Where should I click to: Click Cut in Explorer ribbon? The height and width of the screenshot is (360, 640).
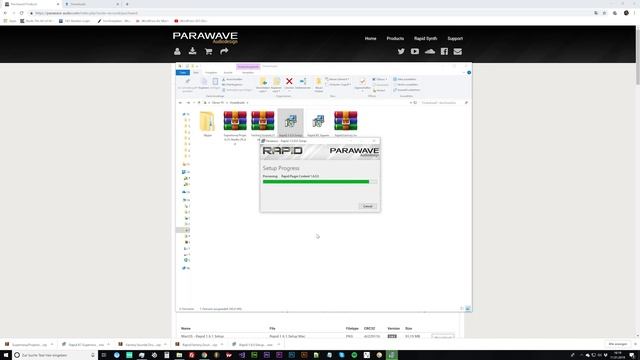coord(232,79)
